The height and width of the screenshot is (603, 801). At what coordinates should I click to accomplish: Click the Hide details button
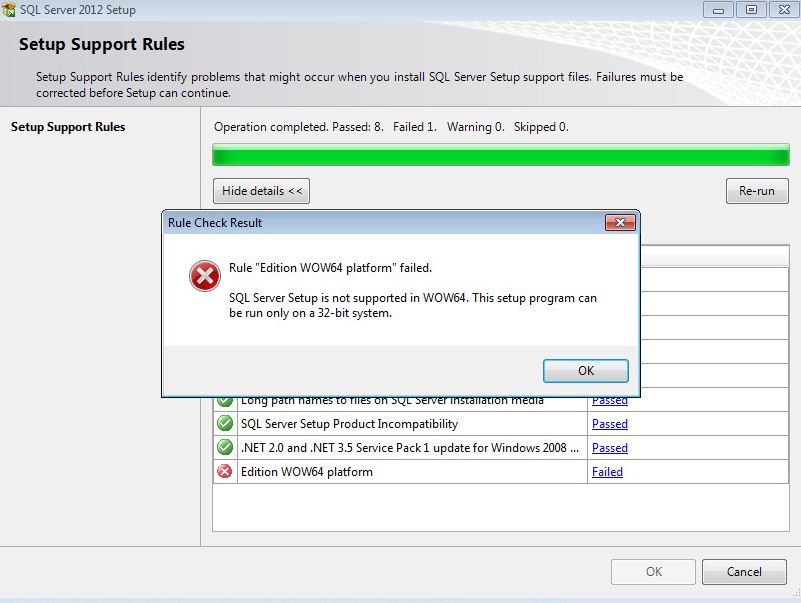(262, 191)
